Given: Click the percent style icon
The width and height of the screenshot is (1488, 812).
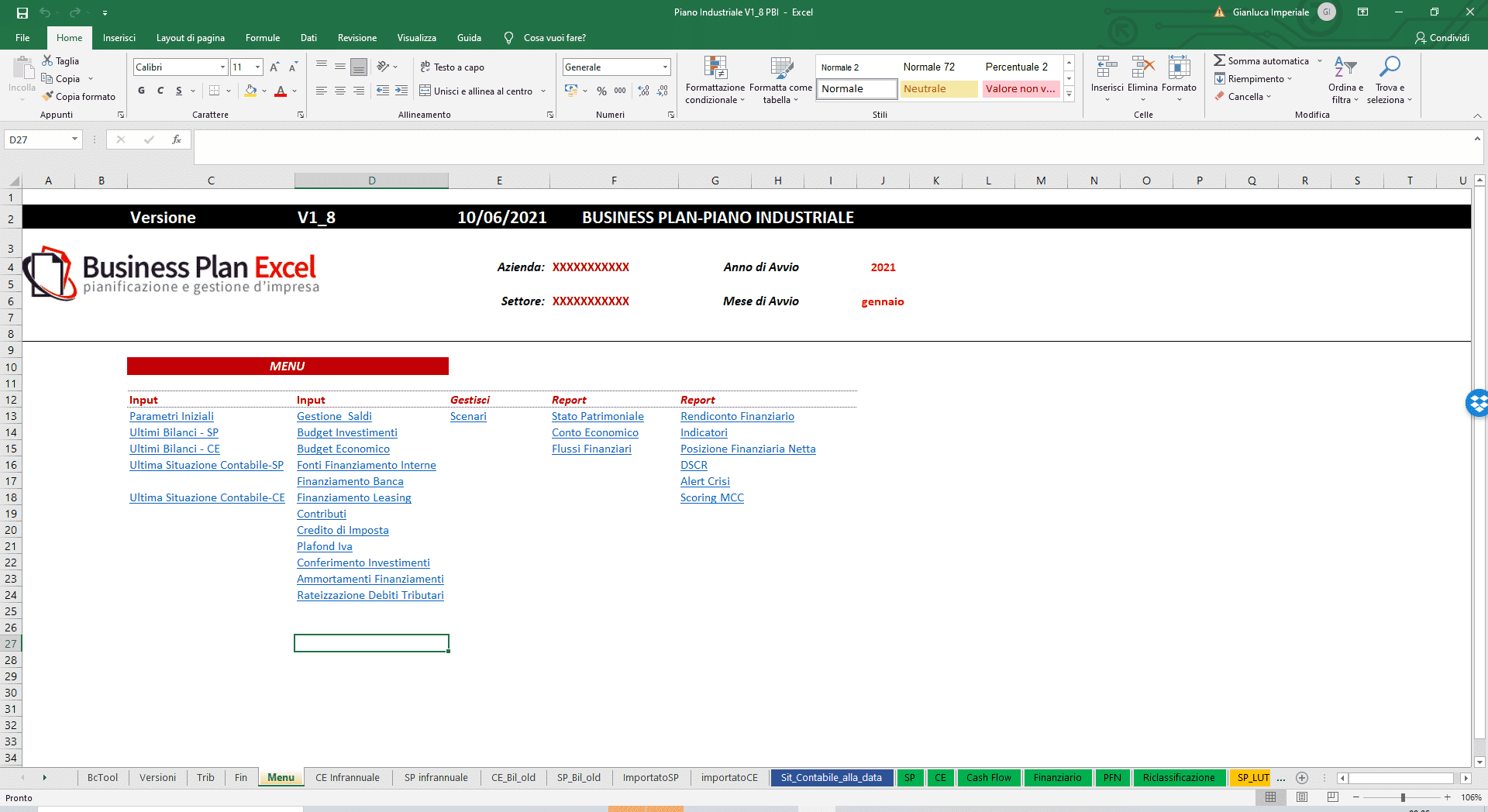Looking at the screenshot, I should coord(601,91).
